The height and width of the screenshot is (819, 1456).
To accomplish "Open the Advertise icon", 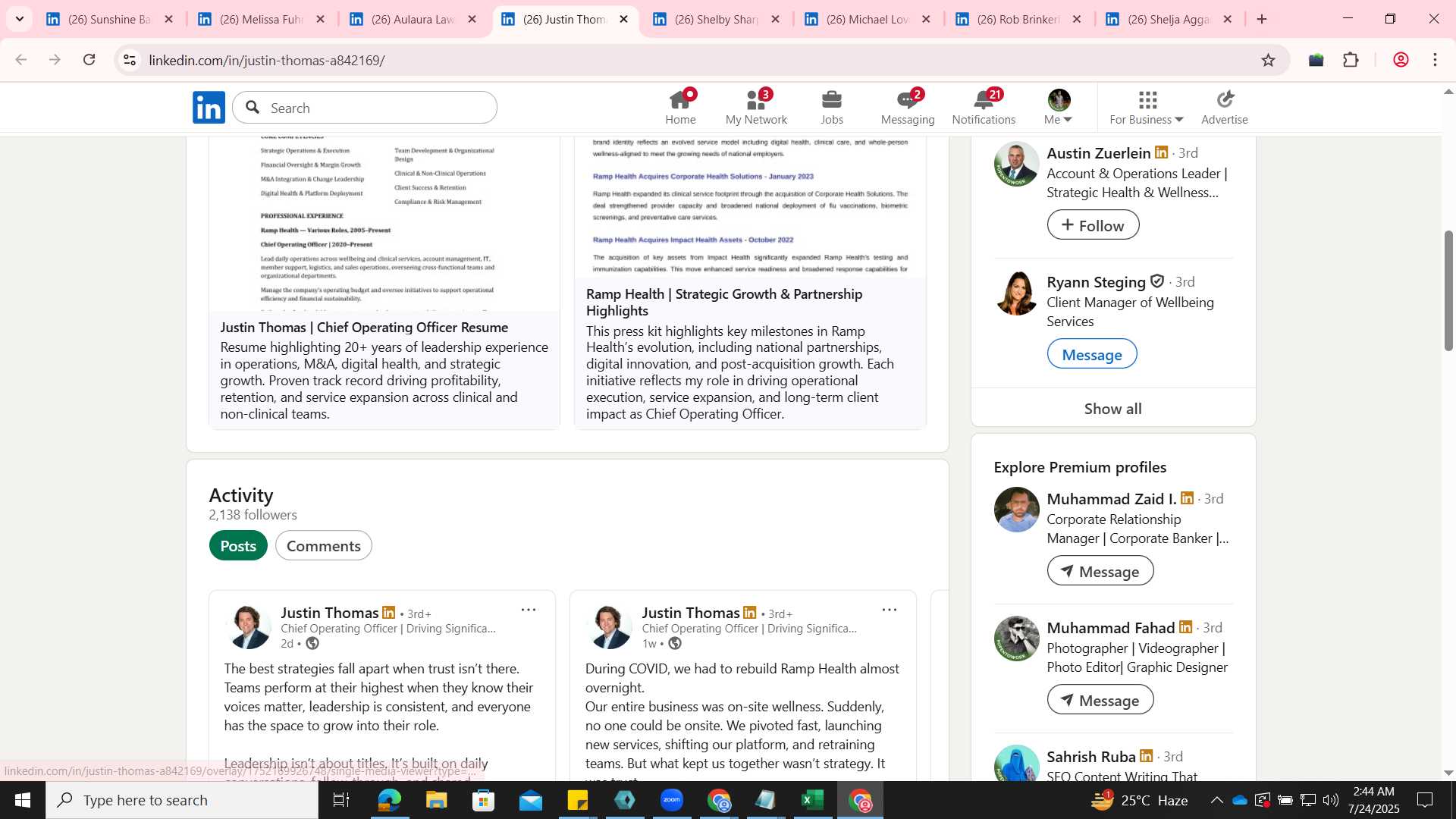I will (1225, 108).
